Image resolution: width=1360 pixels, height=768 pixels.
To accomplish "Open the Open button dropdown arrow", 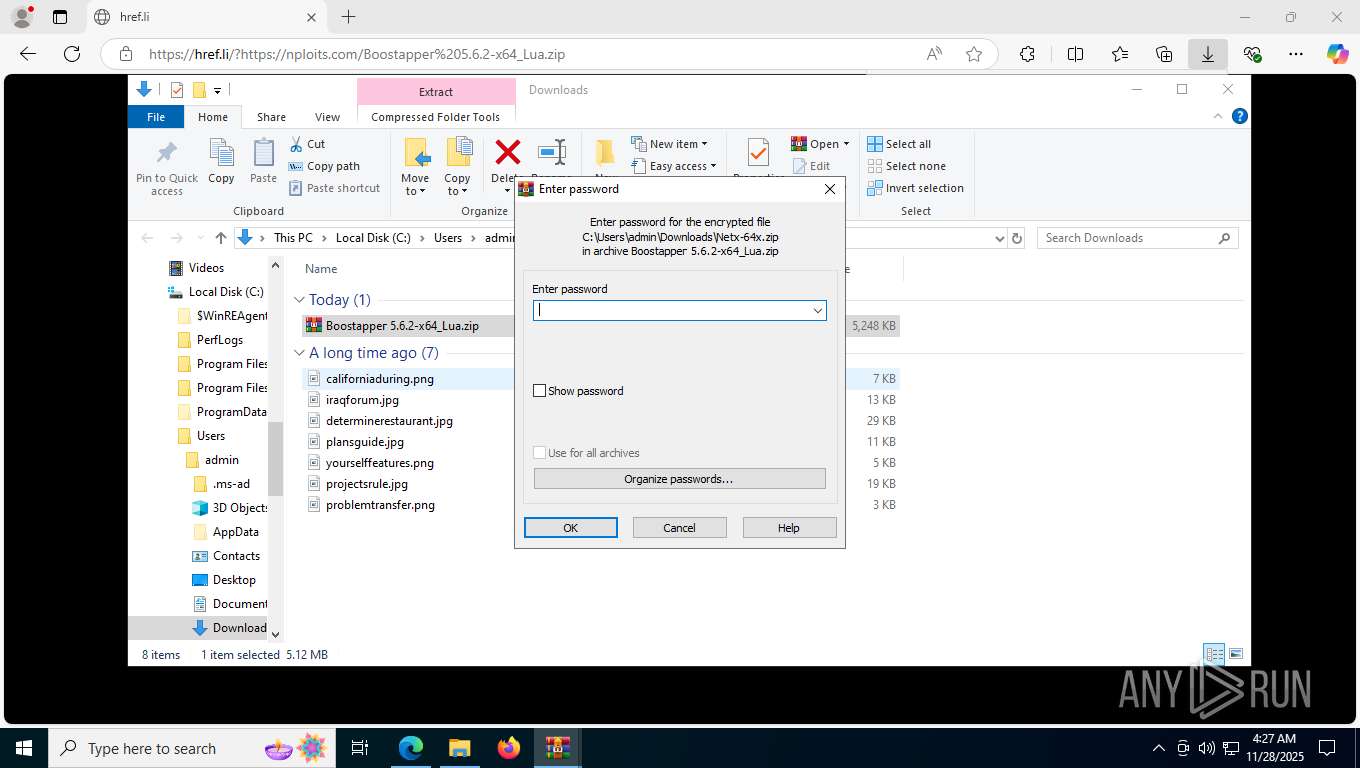I will 846,144.
